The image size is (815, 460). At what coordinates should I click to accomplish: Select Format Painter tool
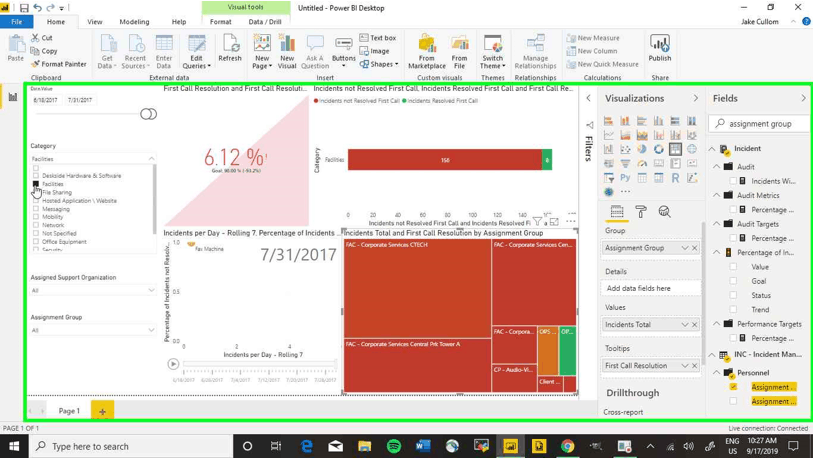(x=58, y=64)
